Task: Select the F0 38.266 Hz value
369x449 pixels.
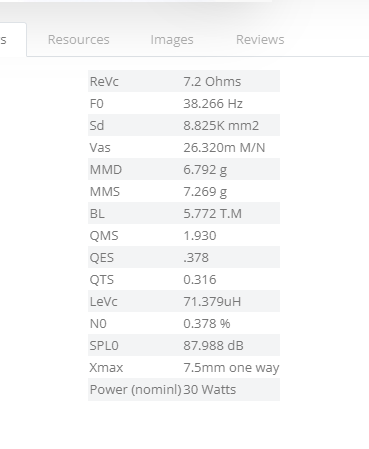Action: pyautogui.click(x=213, y=104)
